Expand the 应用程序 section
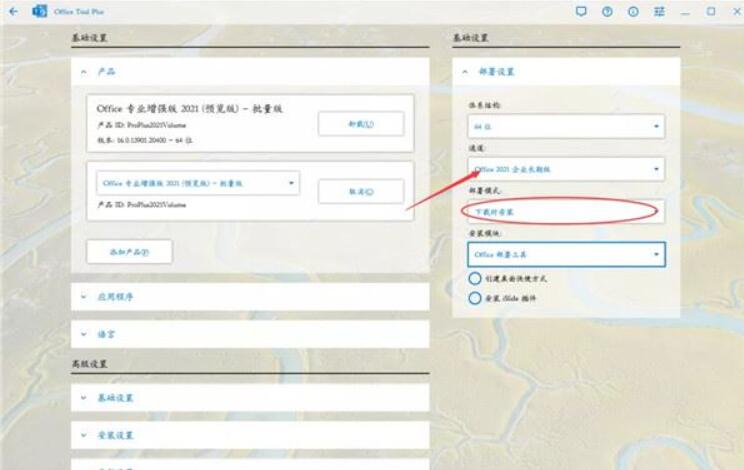Viewport: 744px width, 470px height. point(250,297)
